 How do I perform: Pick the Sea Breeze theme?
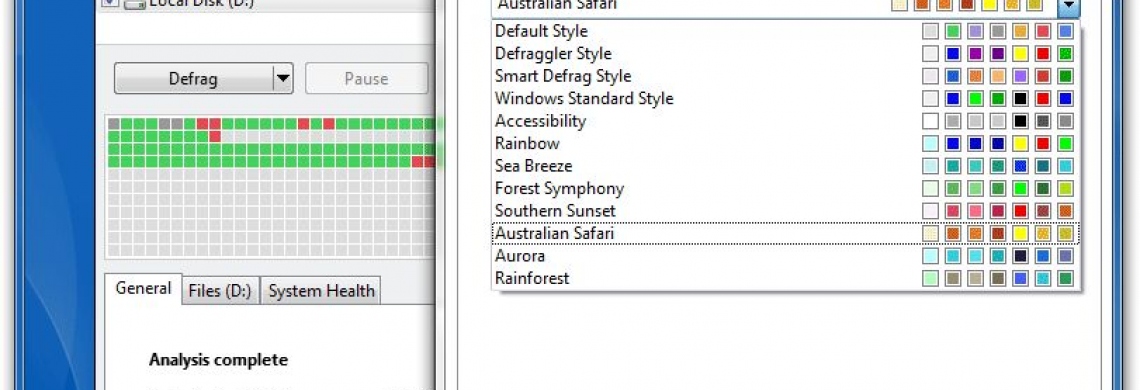click(x=786, y=166)
